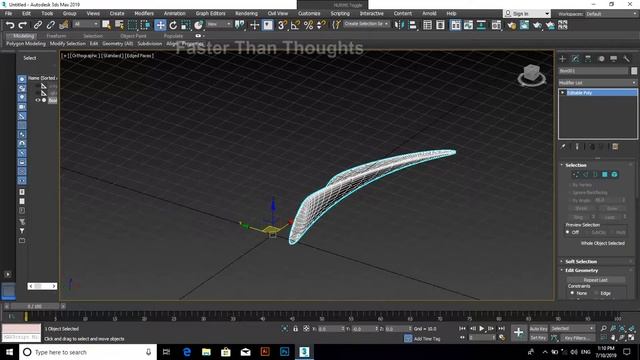Screen dimensions: 640x360
Task: Open the Hierarchy command panel tab
Action: click(588, 59)
